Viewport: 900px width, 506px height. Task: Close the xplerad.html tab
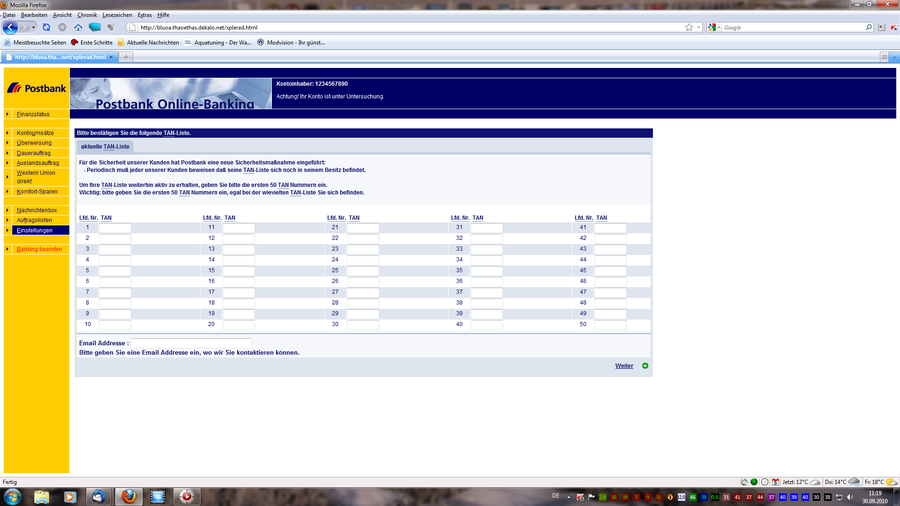pos(111,57)
